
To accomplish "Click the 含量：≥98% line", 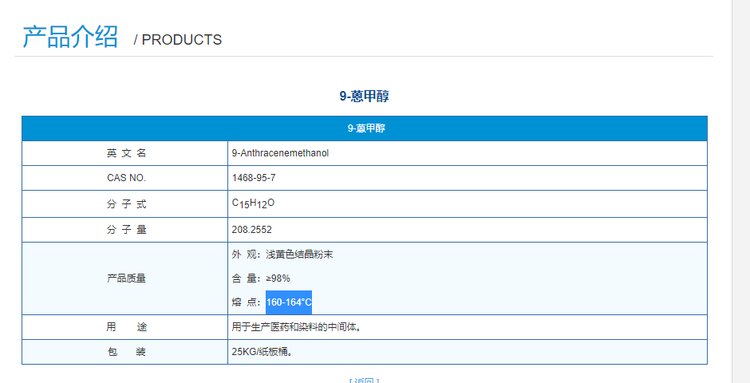I will [261, 278].
